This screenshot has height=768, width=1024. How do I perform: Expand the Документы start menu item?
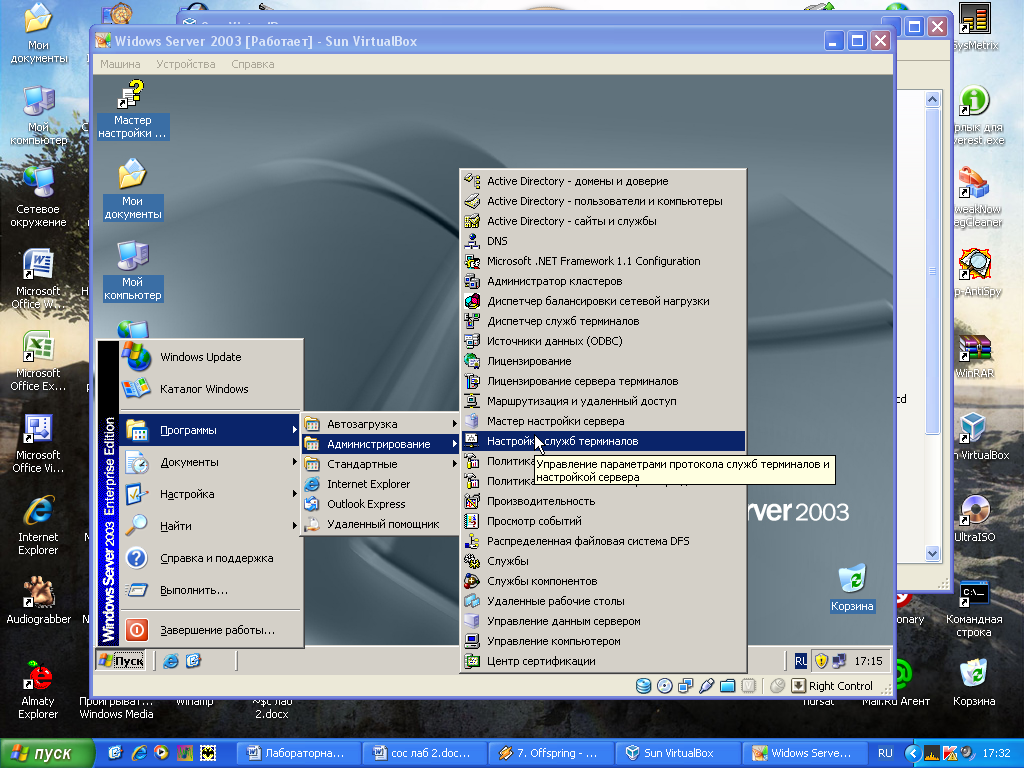click(210, 462)
